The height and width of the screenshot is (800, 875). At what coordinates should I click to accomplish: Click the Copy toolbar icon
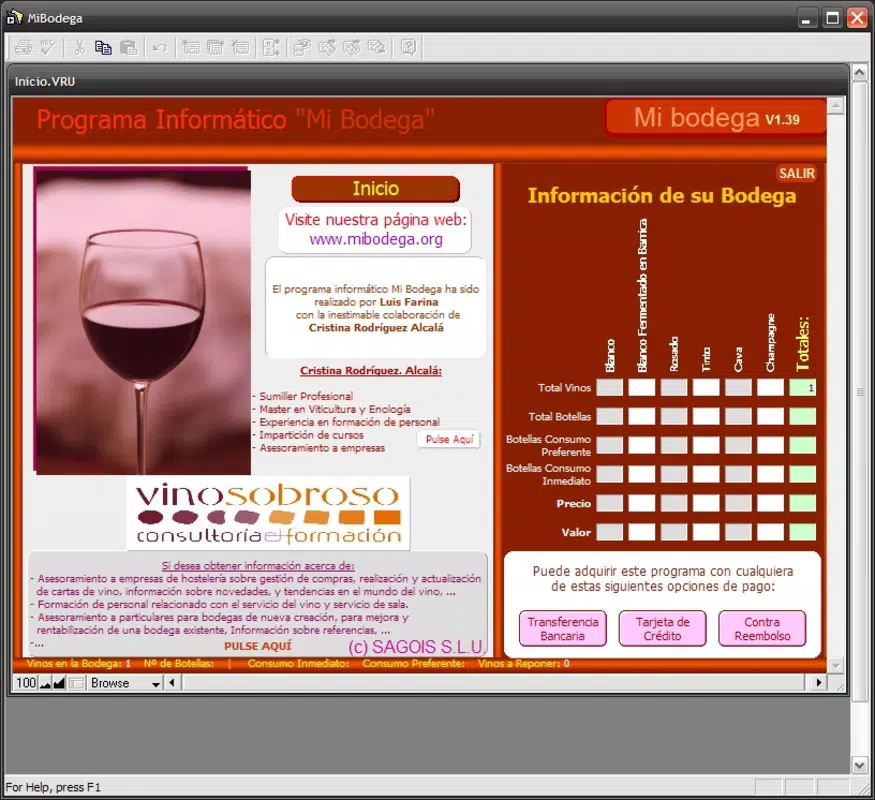(103, 48)
